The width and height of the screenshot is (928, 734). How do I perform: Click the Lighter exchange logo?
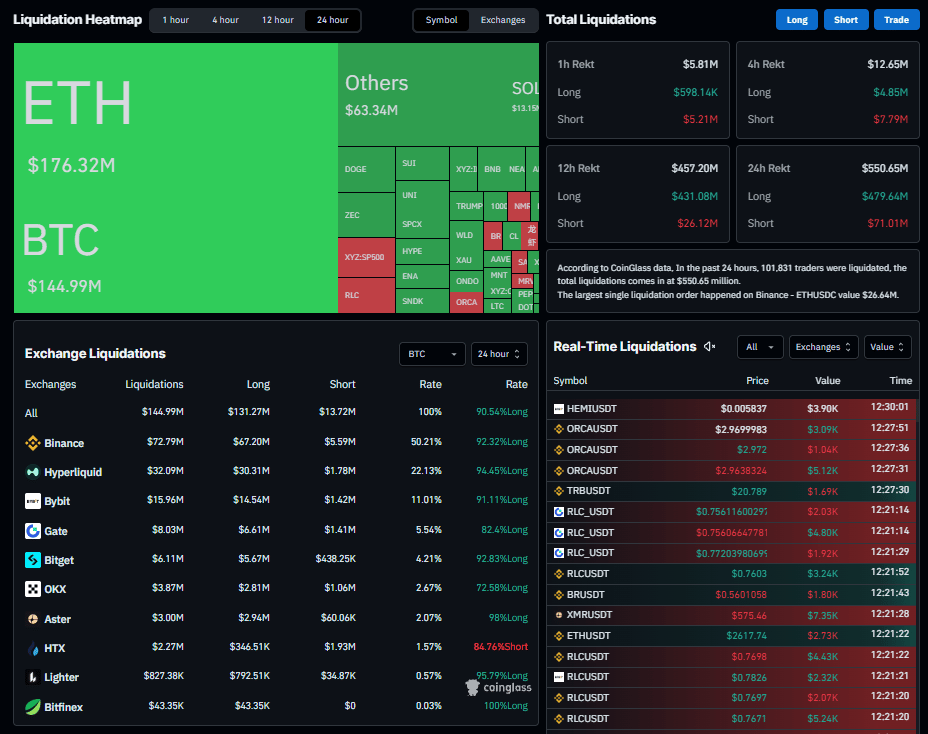33,677
